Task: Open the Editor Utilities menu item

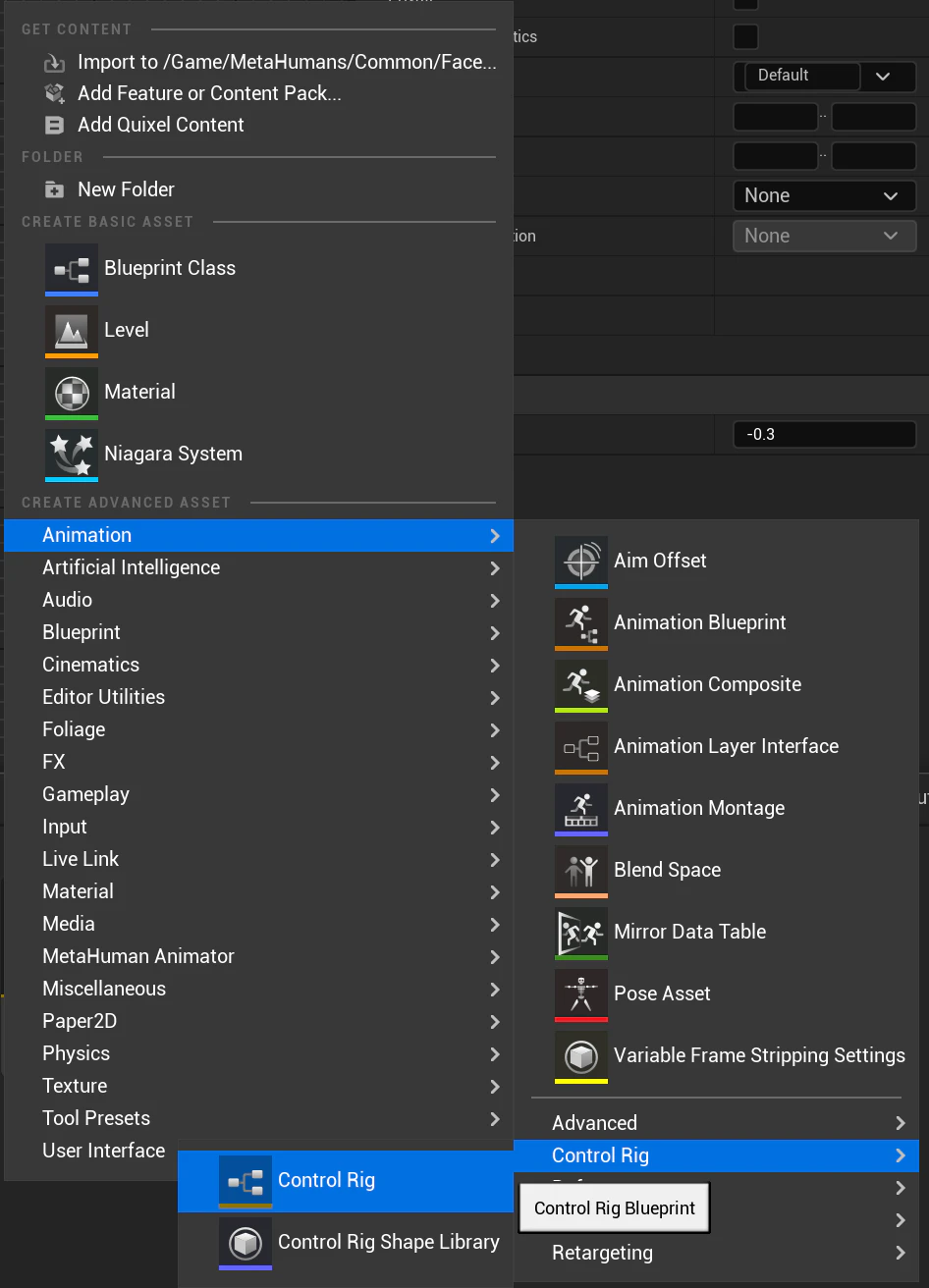Action: tap(259, 698)
